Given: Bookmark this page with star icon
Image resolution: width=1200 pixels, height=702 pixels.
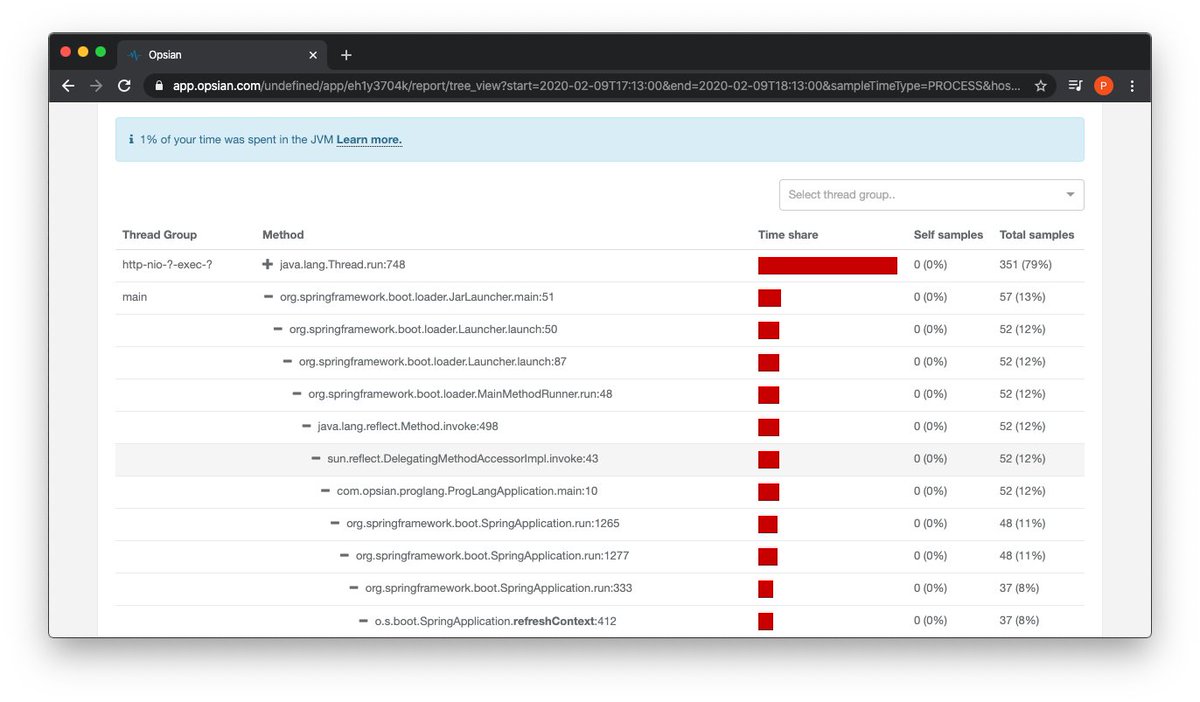Looking at the screenshot, I should click(1041, 86).
